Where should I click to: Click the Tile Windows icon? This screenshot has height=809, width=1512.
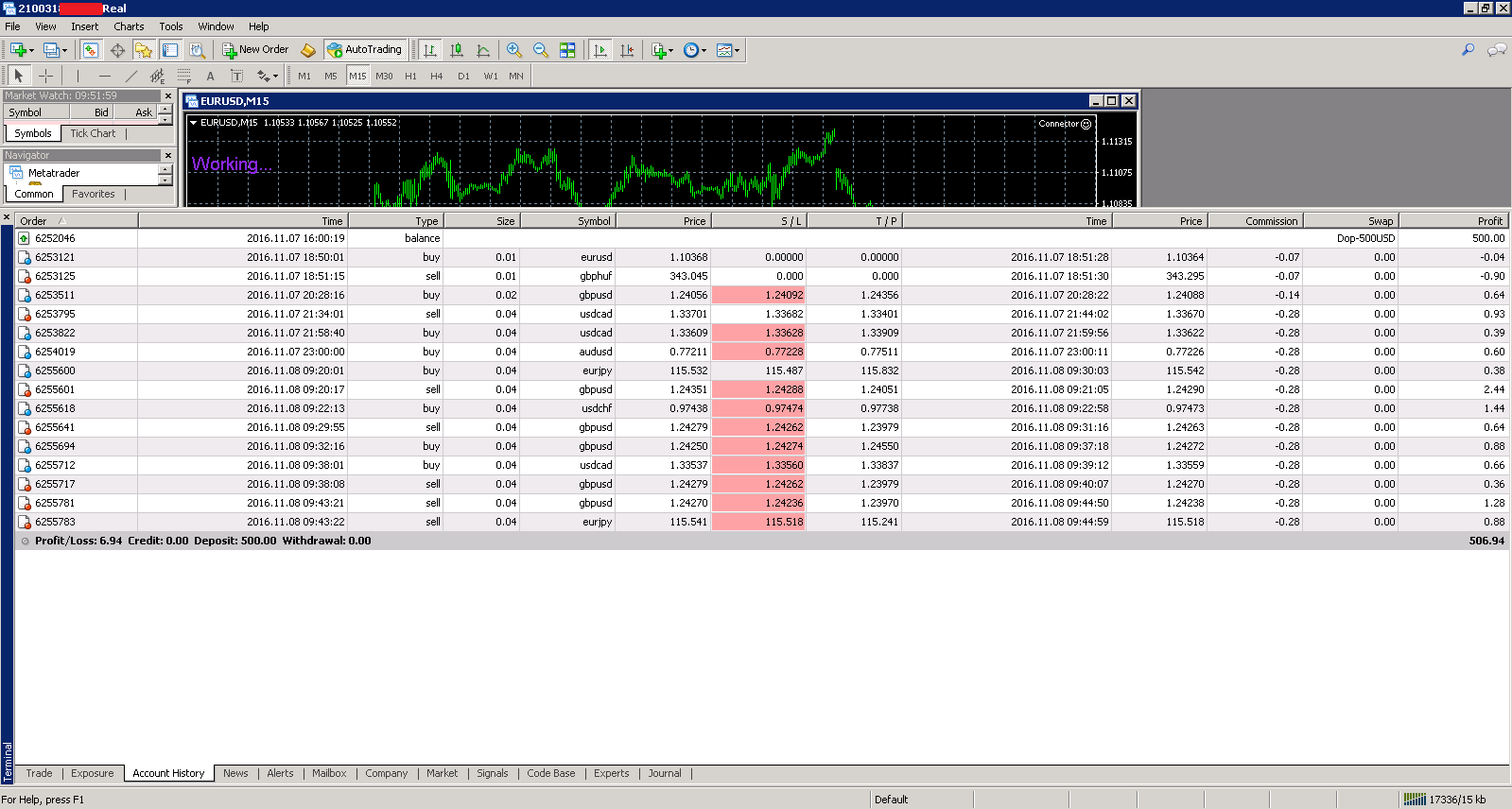tap(567, 50)
